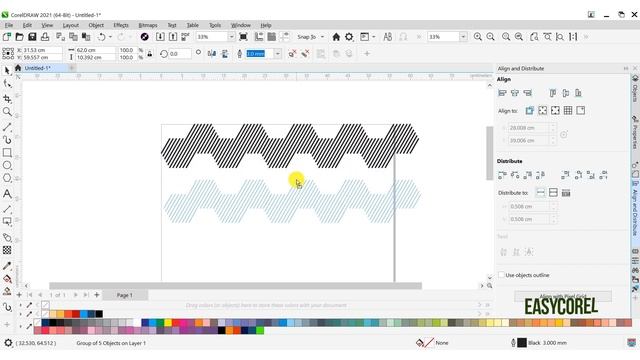640x360 pixels.
Task: Click the Import icon
Action: tap(160, 37)
